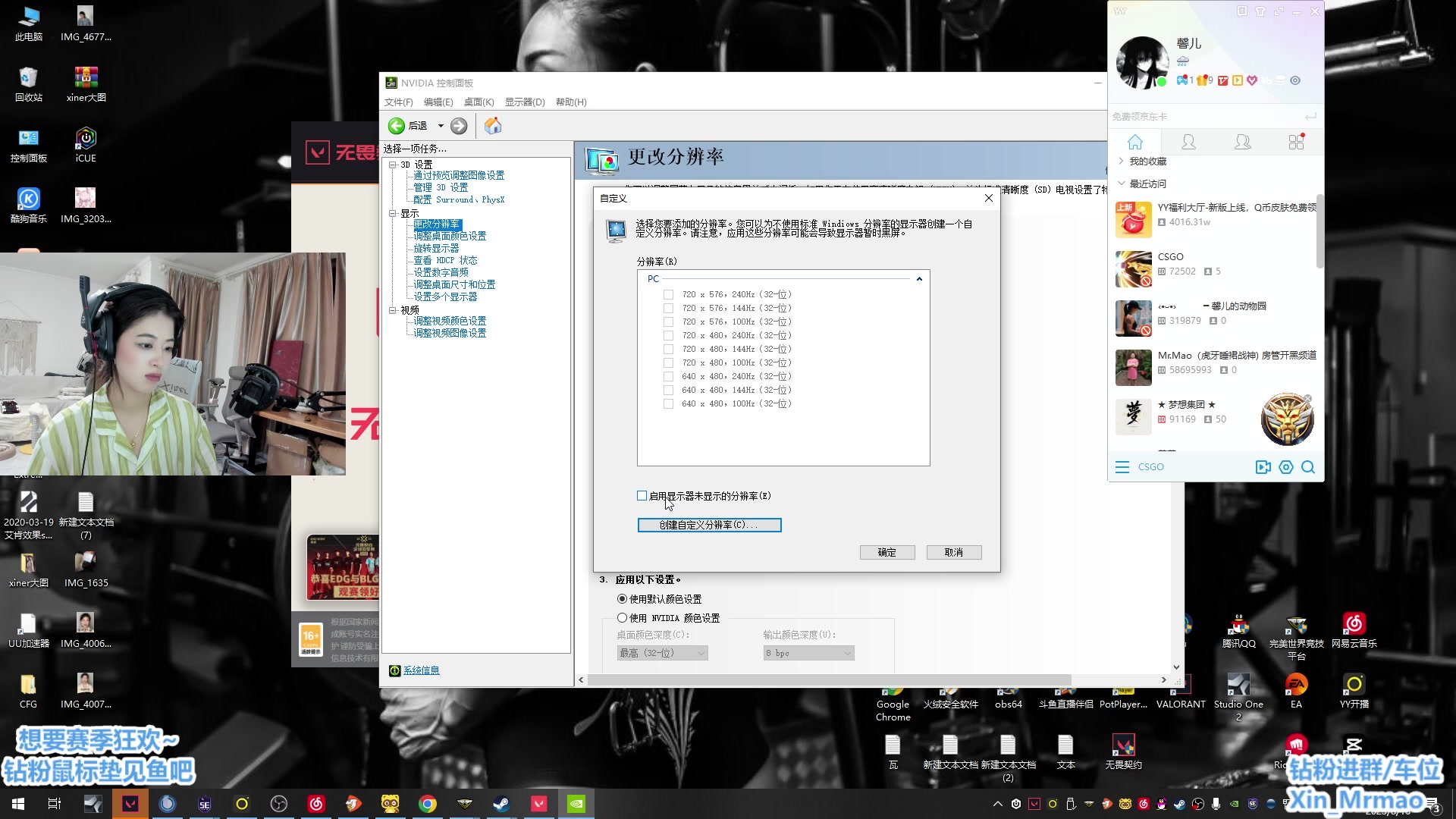
Task: Enable 启用显示器未显示的分辨率 checkbox
Action: 642,496
